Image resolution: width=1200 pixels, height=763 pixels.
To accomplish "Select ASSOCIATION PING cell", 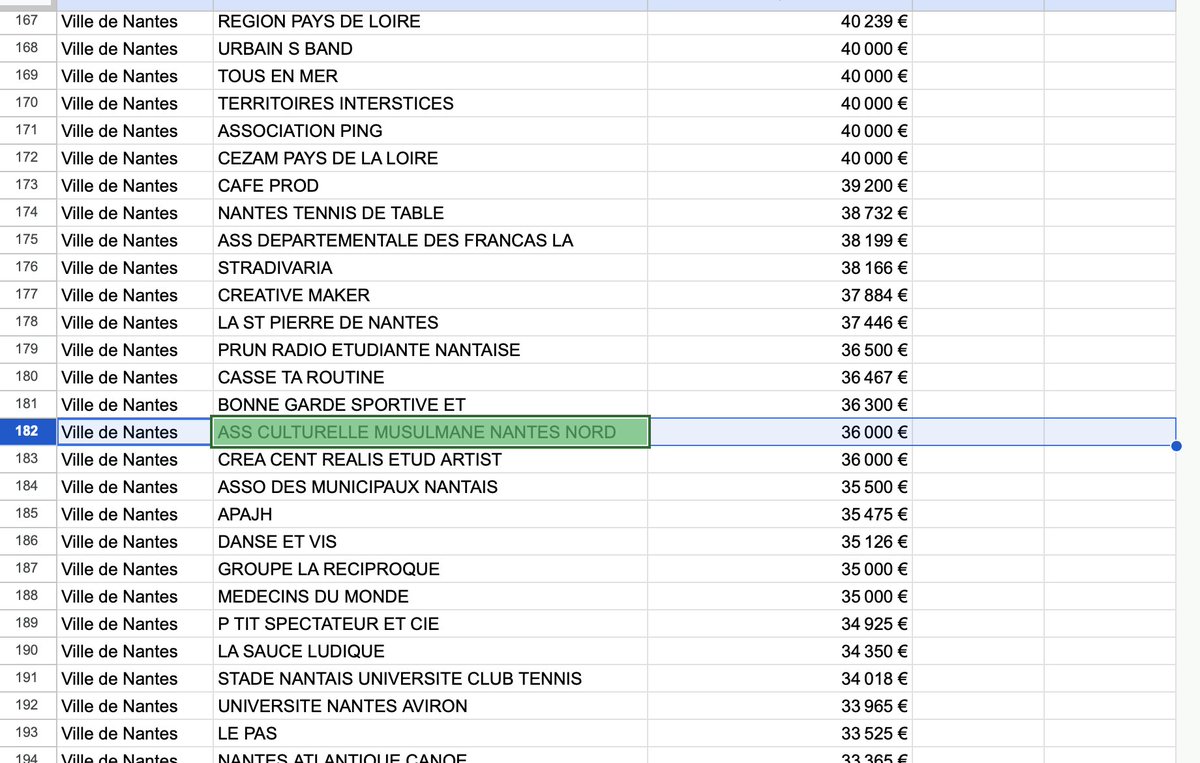I will click(430, 131).
